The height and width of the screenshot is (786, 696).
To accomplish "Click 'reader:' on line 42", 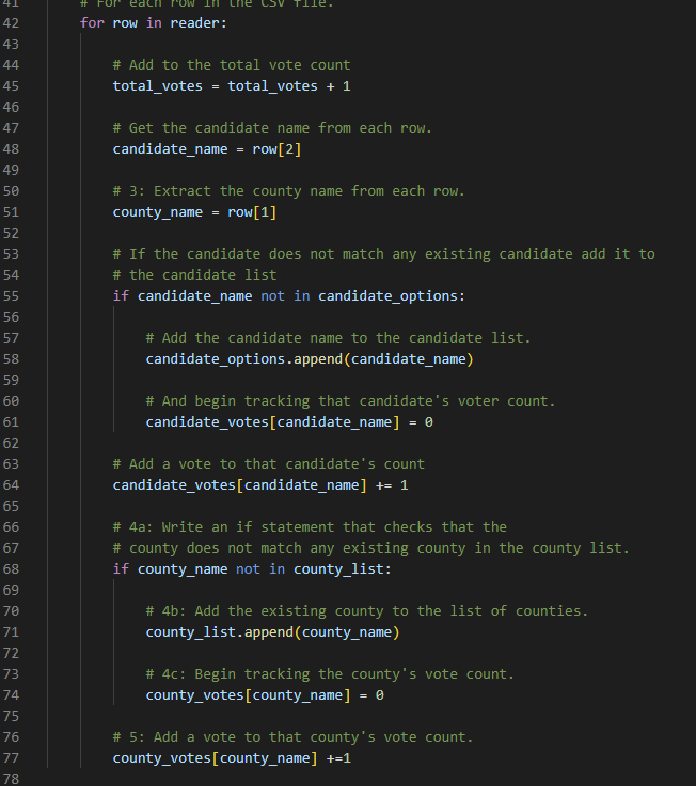I will tap(199, 24).
